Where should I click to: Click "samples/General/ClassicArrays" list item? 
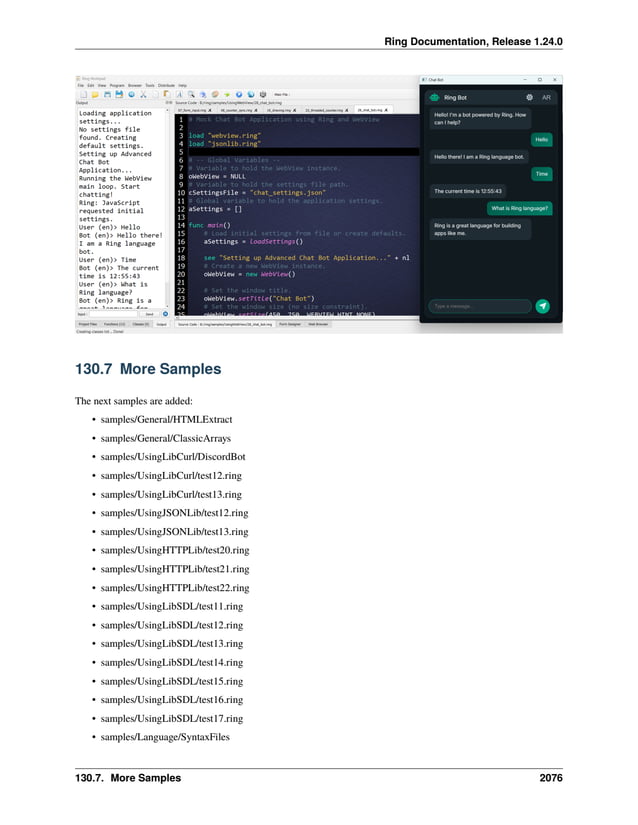[x=166, y=438]
